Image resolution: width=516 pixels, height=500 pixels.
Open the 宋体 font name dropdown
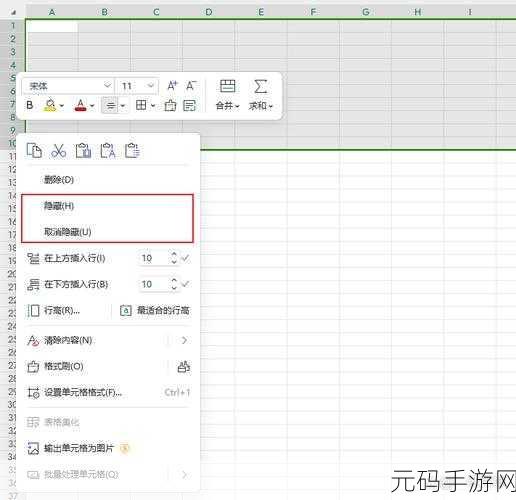point(107,85)
